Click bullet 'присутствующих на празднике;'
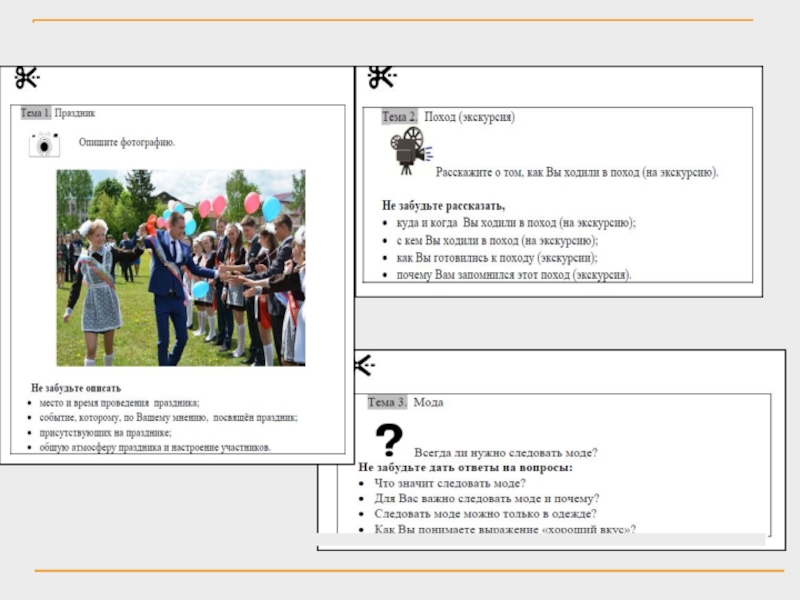800x600 pixels. click(x=105, y=433)
